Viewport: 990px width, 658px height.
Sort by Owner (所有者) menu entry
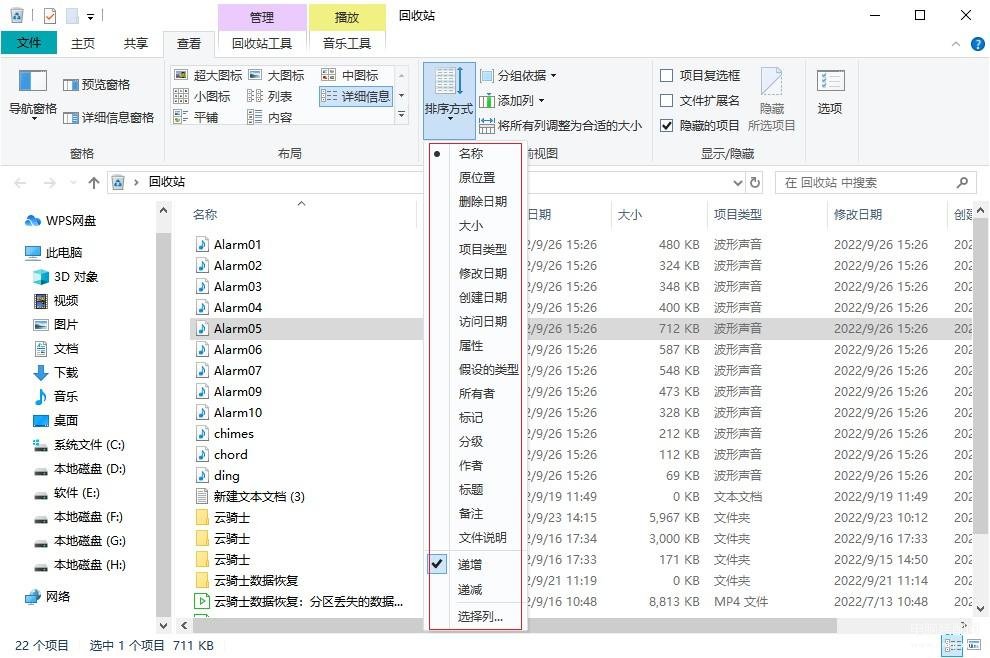[475, 393]
